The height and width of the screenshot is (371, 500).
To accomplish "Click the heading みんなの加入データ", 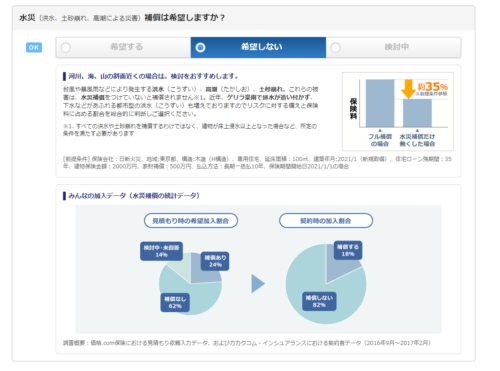I will pos(134,196).
